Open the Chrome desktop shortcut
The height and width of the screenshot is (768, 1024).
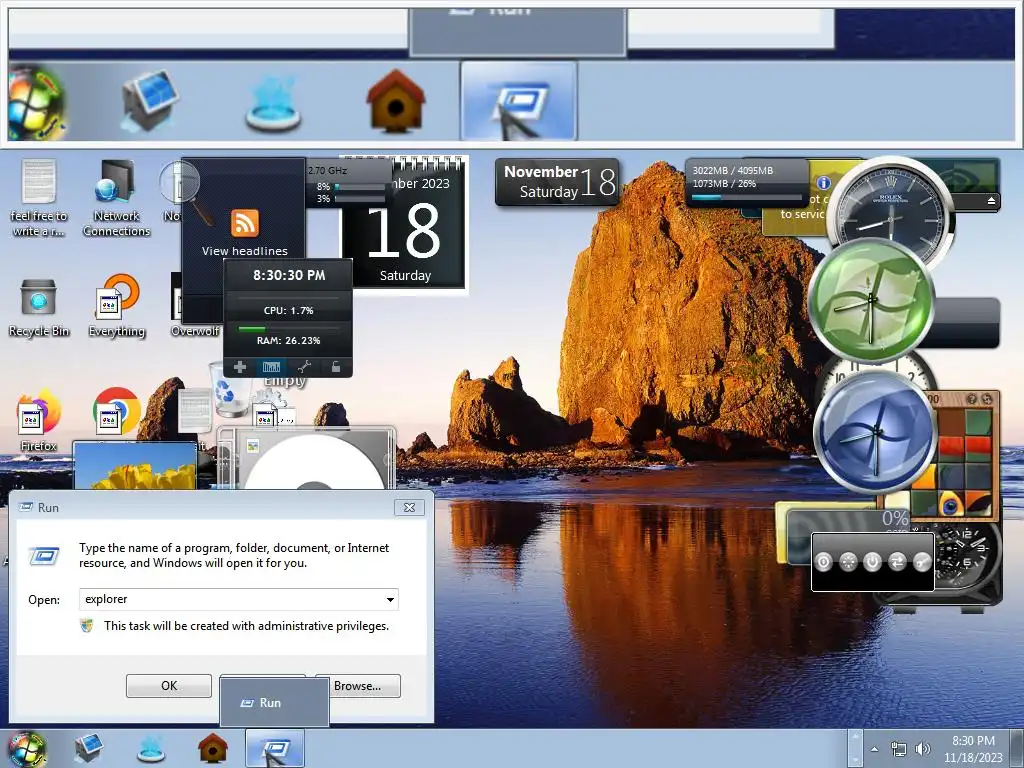point(116,411)
